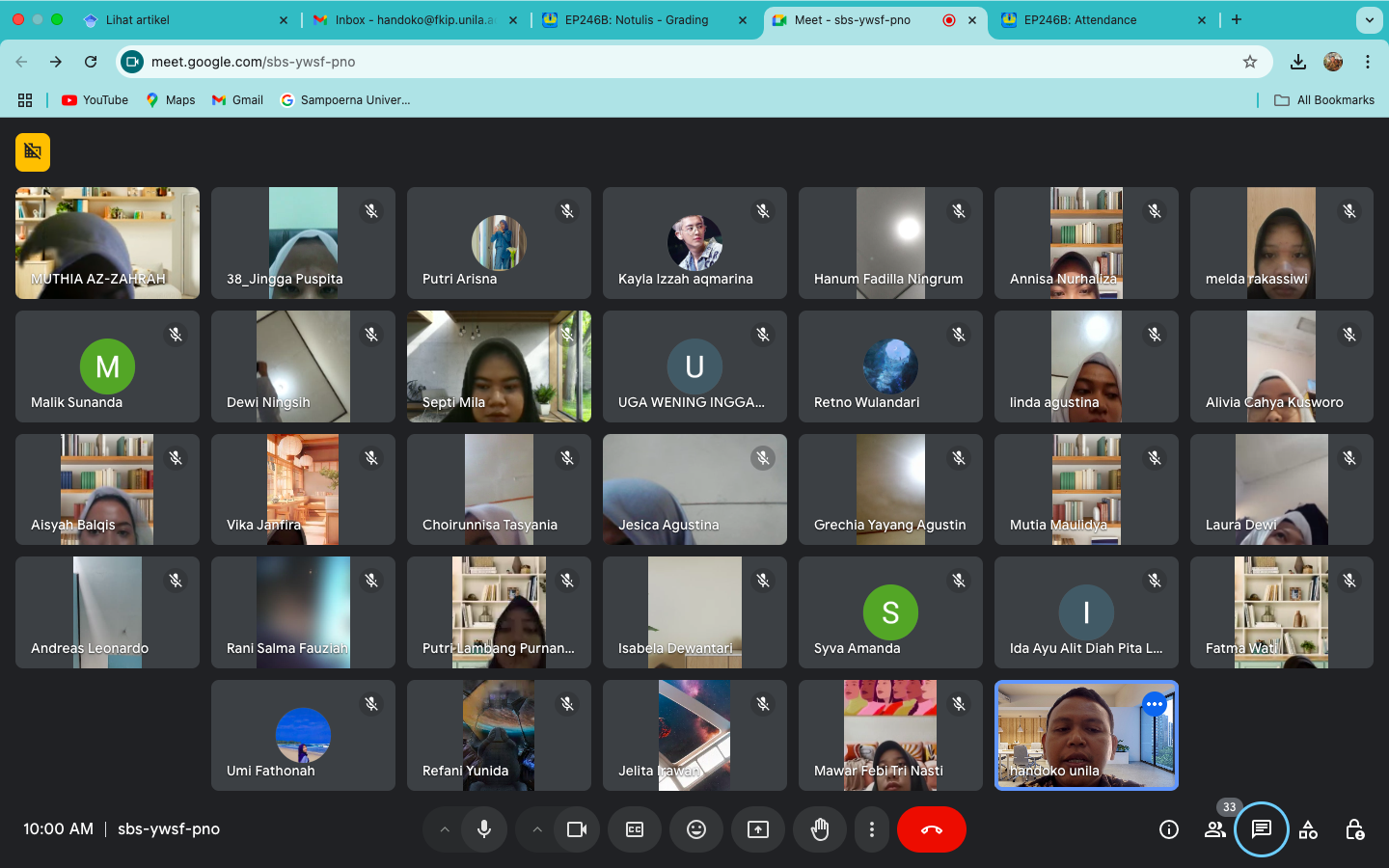
Task: Open the YouTube bookmark
Action: pyautogui.click(x=95, y=100)
